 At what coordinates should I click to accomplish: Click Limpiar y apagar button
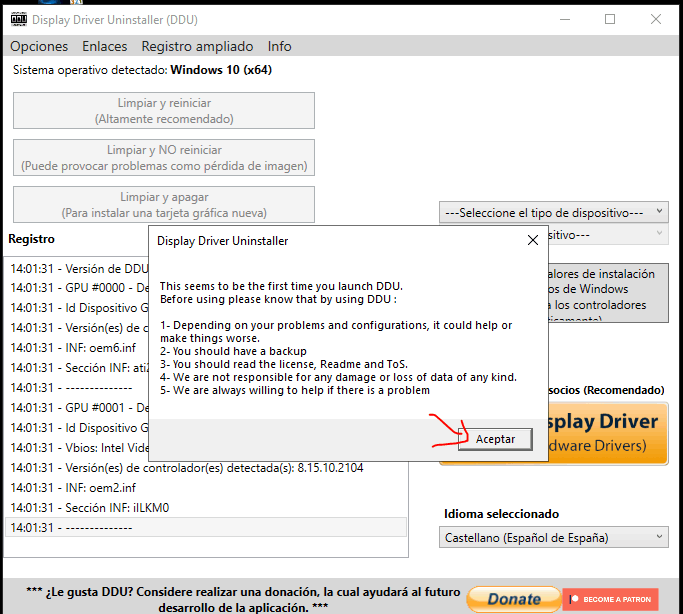tap(164, 205)
